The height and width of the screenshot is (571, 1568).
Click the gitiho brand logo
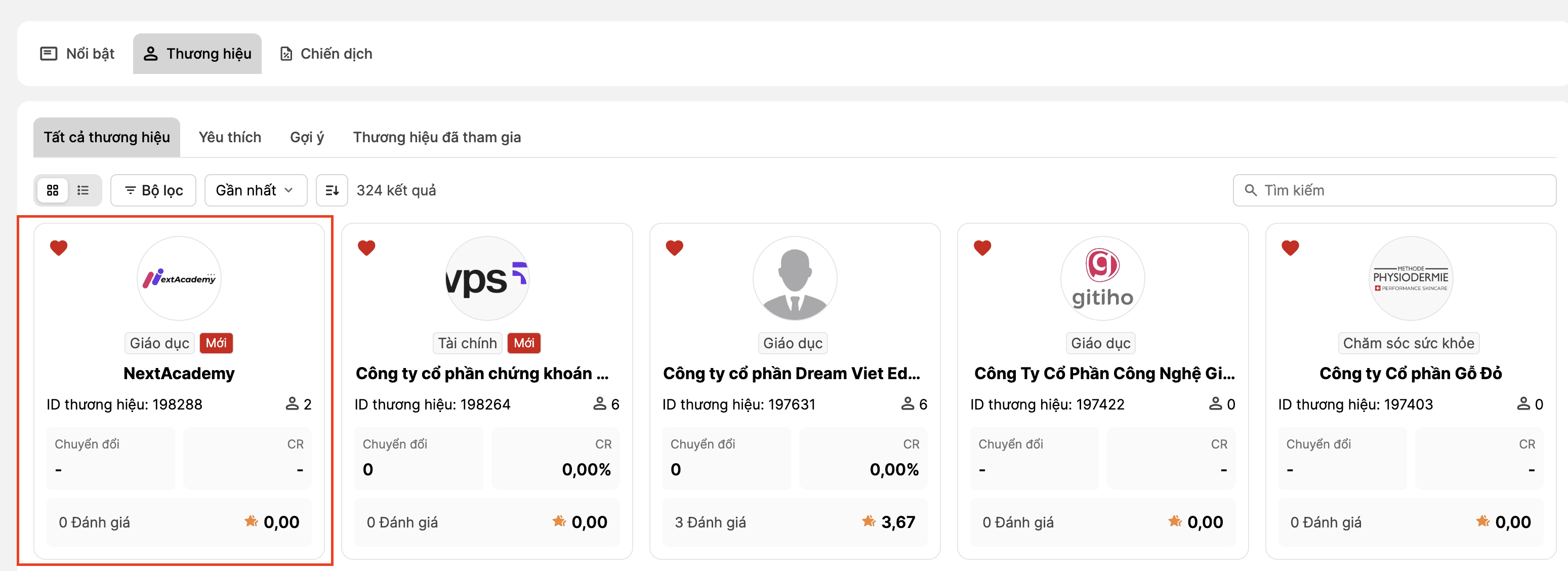pyautogui.click(x=1102, y=279)
